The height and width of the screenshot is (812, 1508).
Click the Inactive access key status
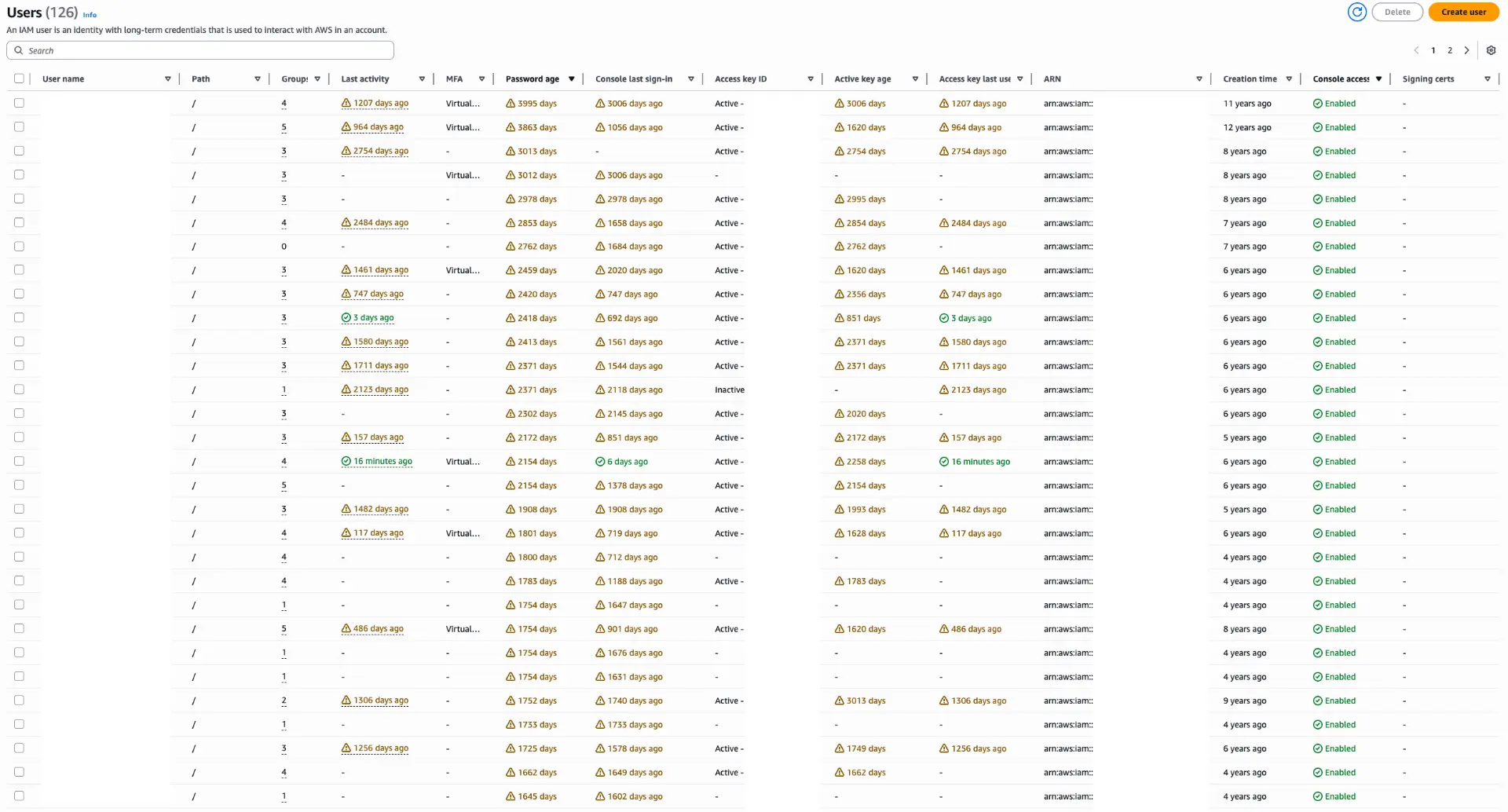[x=730, y=390]
